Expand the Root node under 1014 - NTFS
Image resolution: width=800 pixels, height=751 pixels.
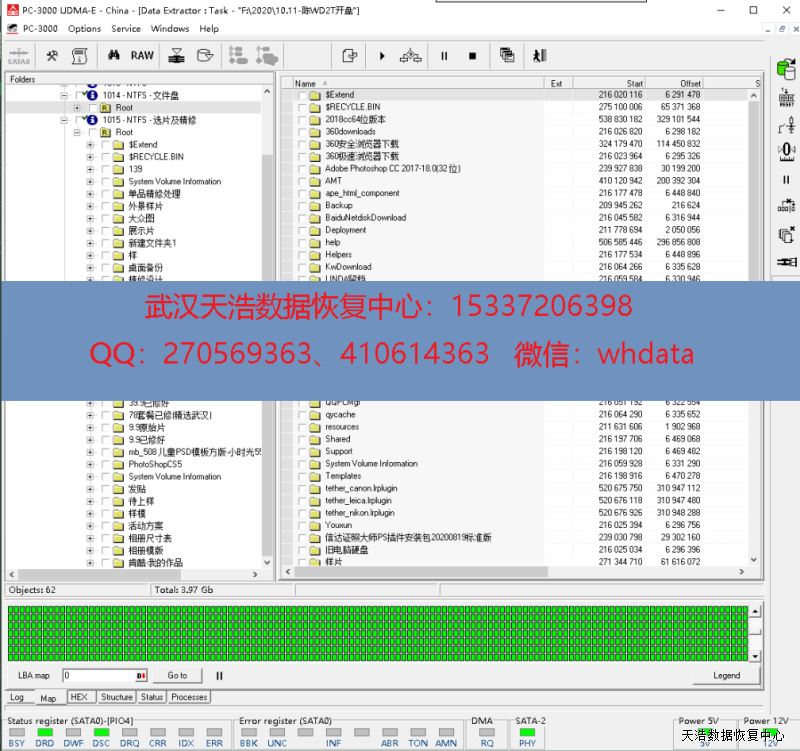point(77,108)
